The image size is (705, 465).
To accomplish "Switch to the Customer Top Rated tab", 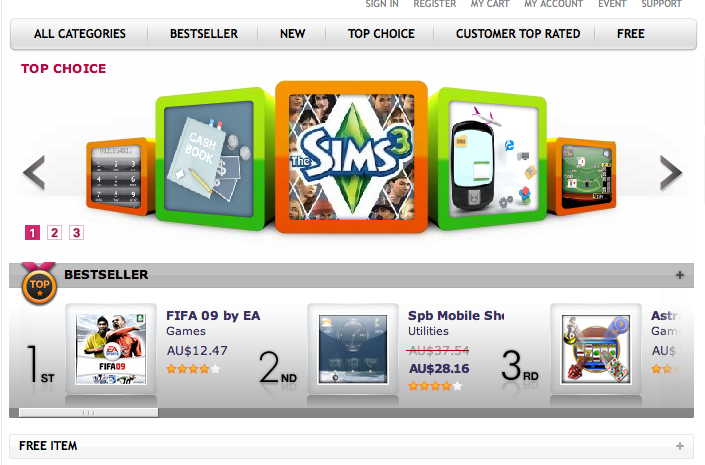I will (x=518, y=34).
